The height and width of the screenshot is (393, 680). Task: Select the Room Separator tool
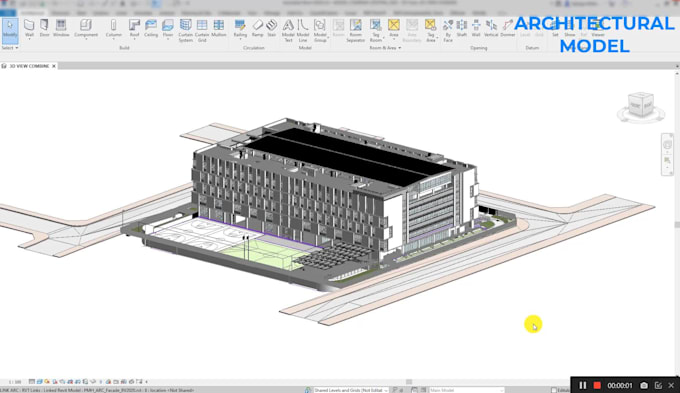356,30
